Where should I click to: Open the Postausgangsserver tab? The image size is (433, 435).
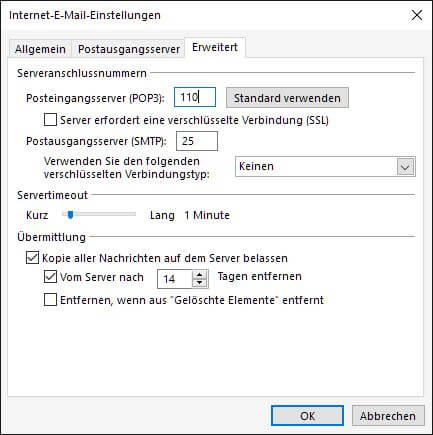coord(129,49)
